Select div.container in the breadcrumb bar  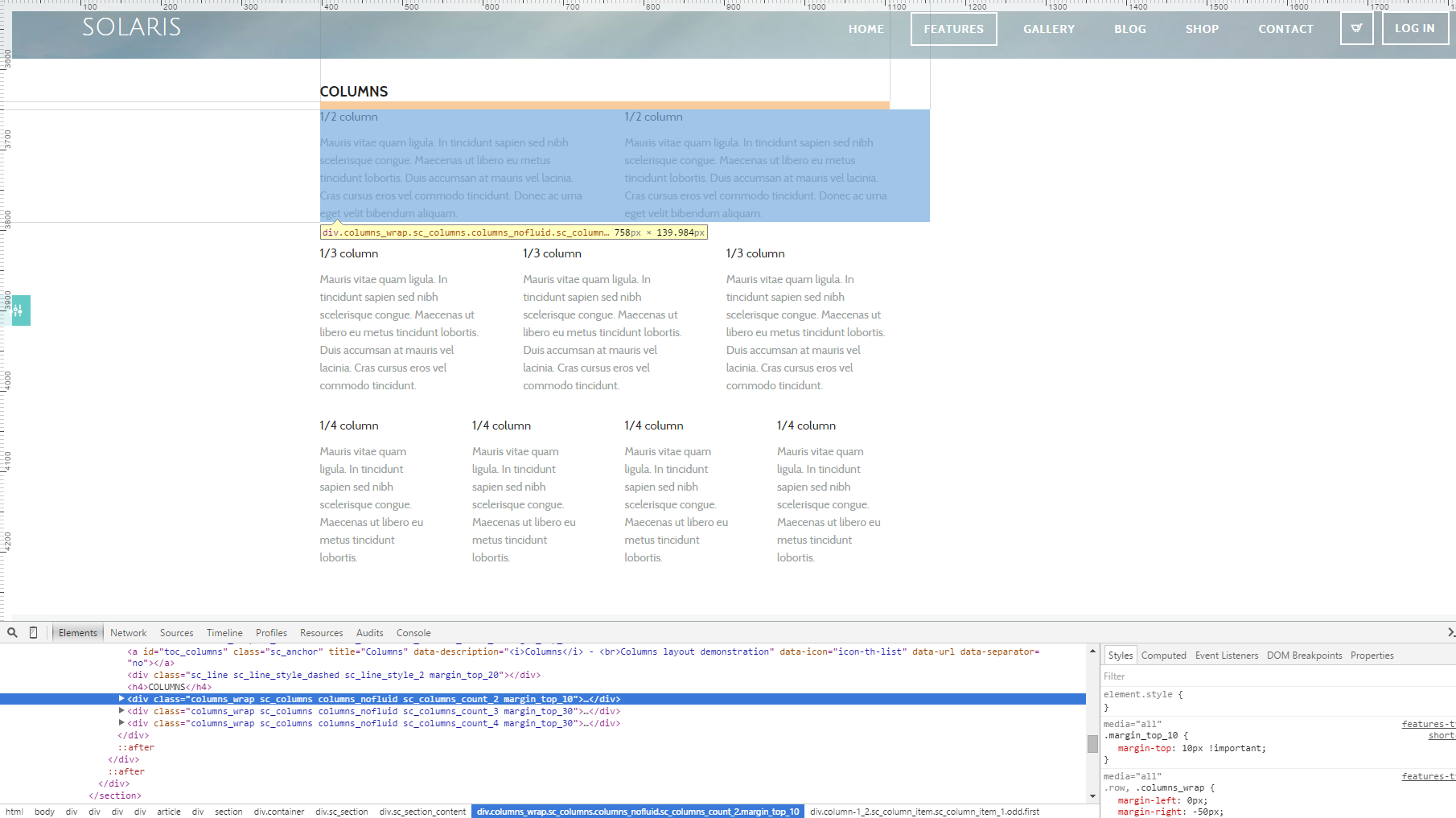(x=278, y=812)
